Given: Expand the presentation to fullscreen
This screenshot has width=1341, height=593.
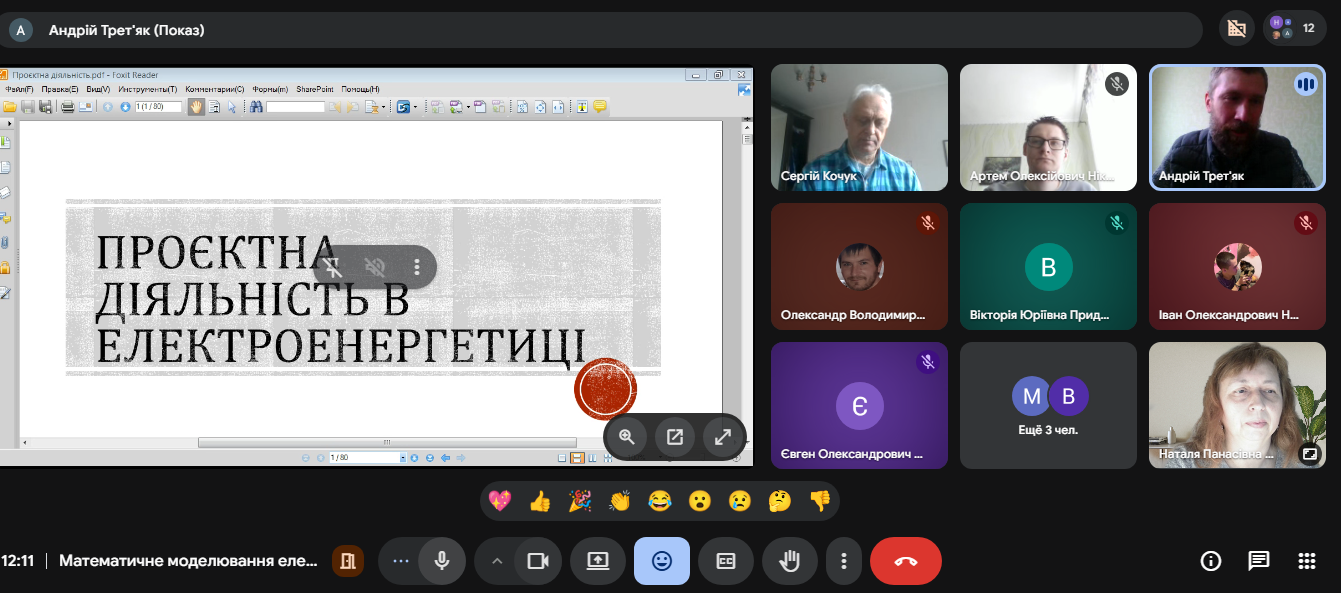Looking at the screenshot, I should point(722,436).
